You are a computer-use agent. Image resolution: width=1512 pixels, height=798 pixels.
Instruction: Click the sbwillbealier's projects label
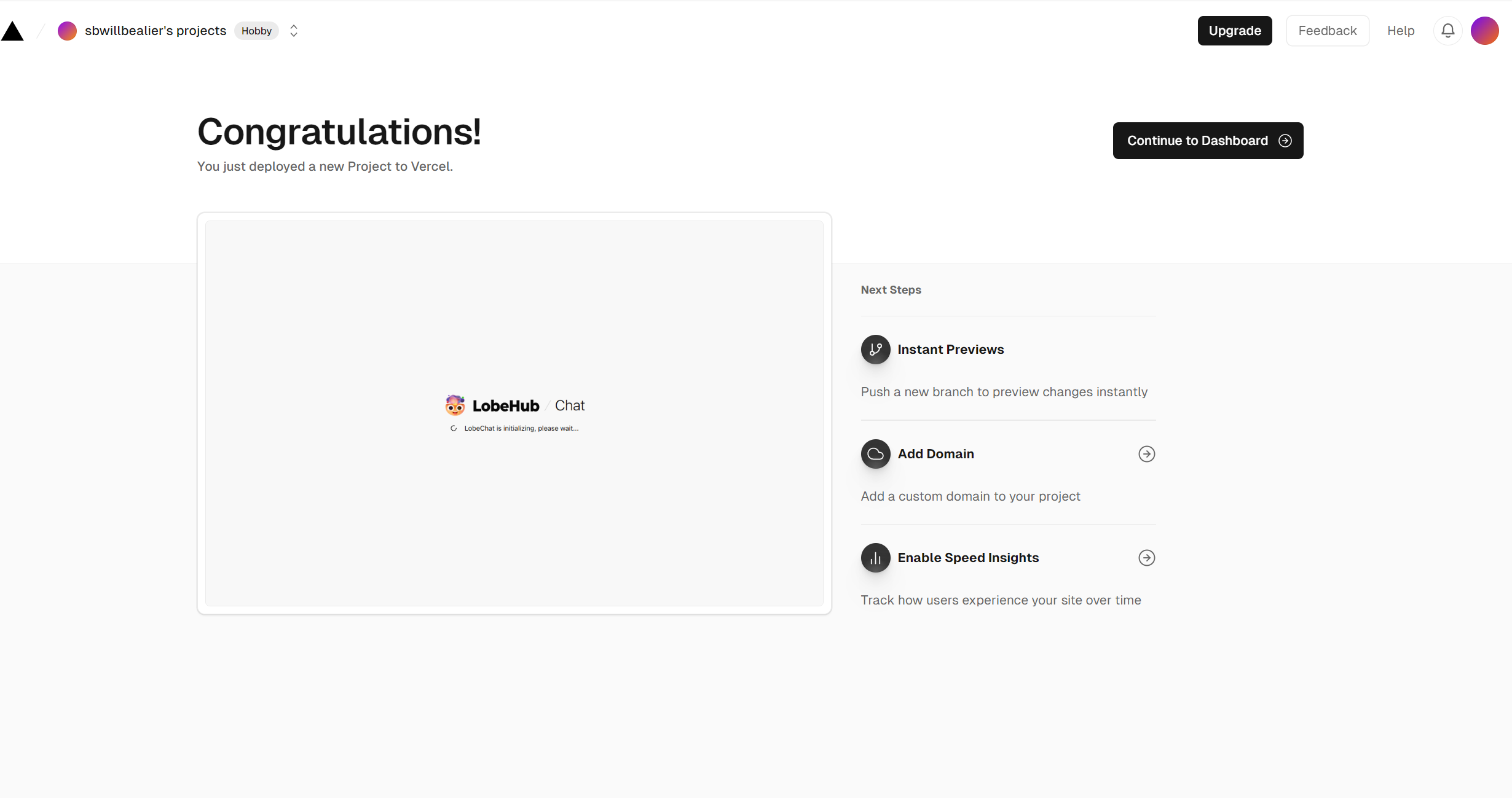pos(154,31)
